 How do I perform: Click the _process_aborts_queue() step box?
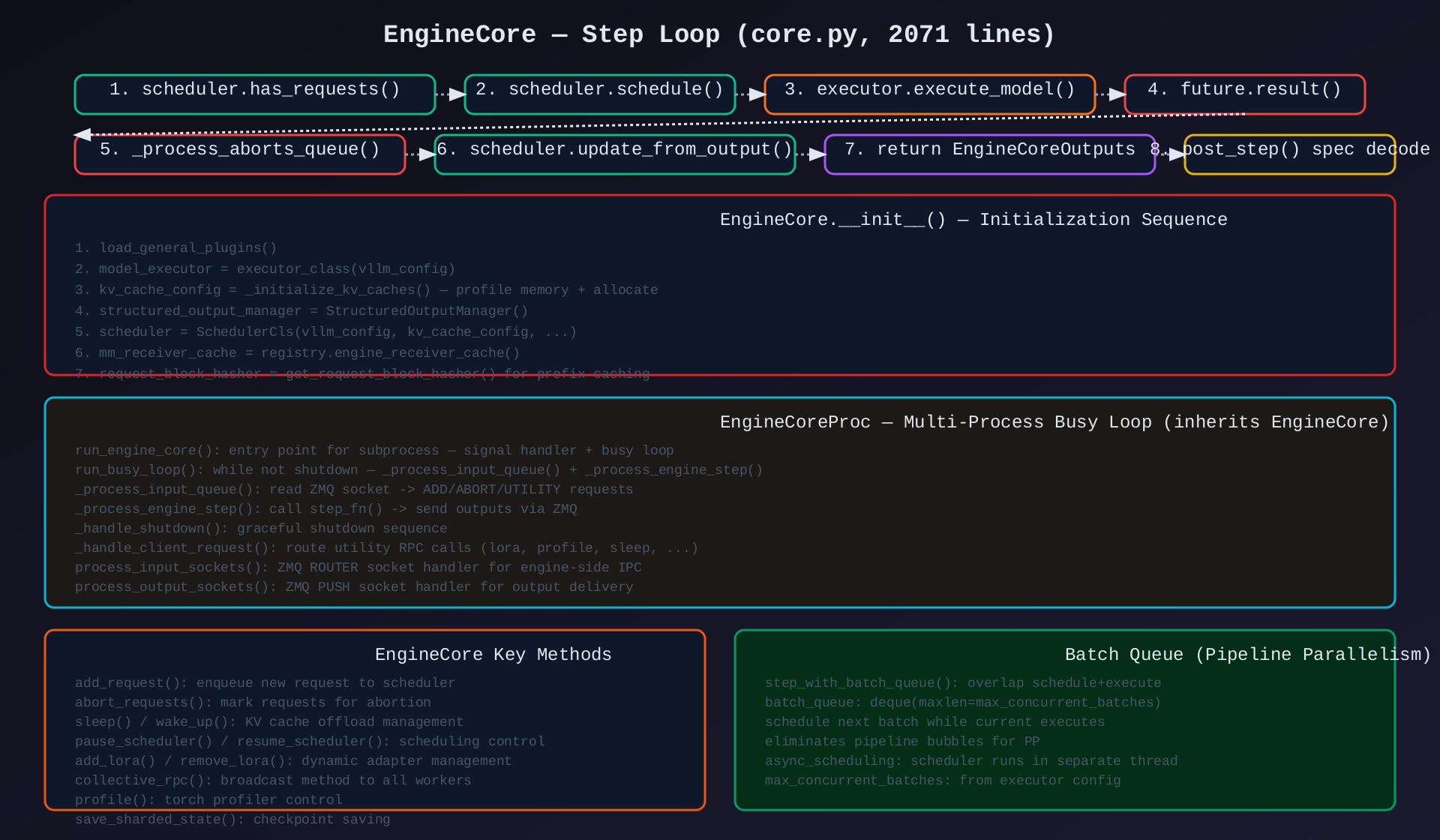pyautogui.click(x=240, y=154)
